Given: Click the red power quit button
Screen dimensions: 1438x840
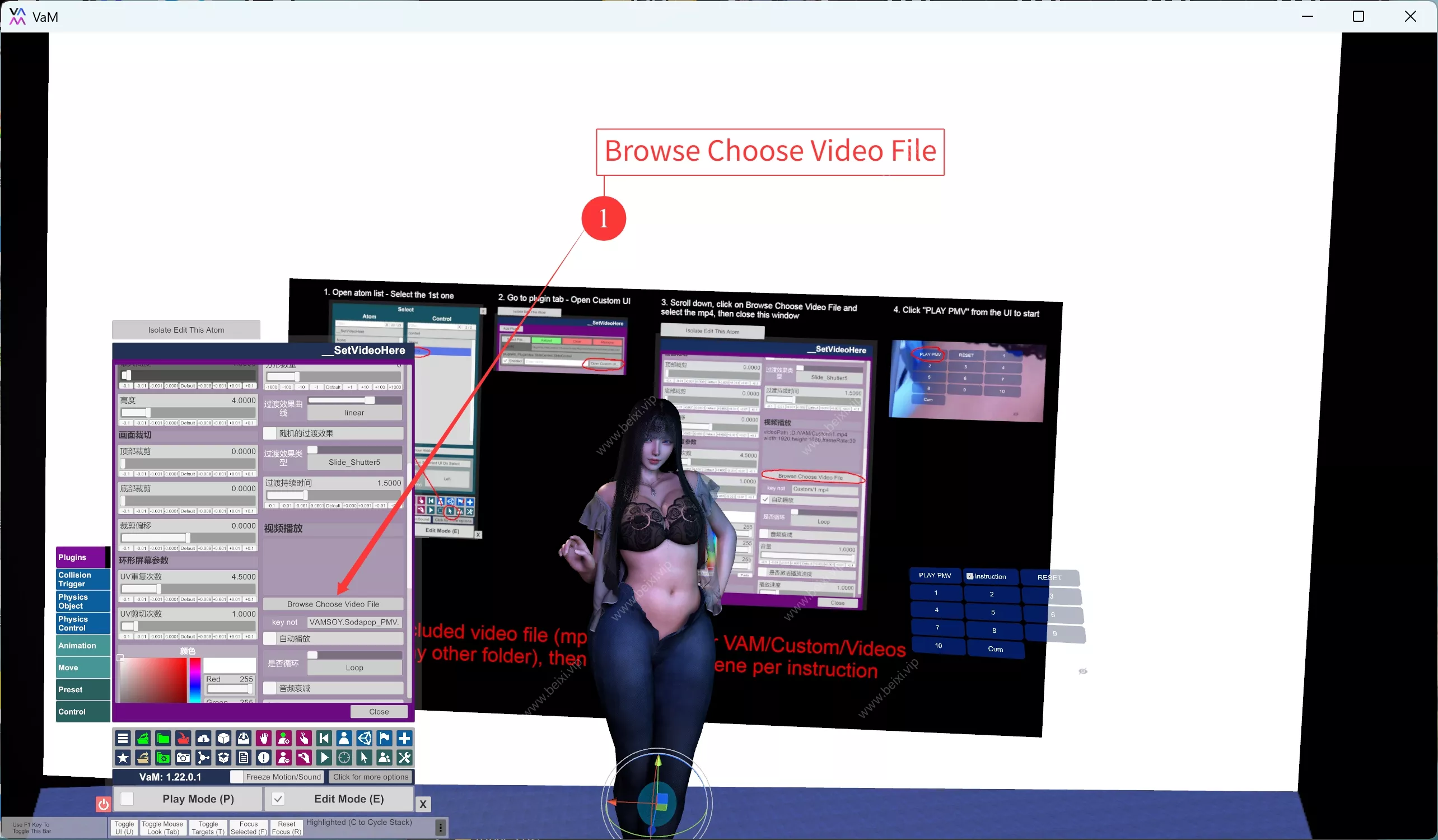Looking at the screenshot, I should [x=103, y=804].
